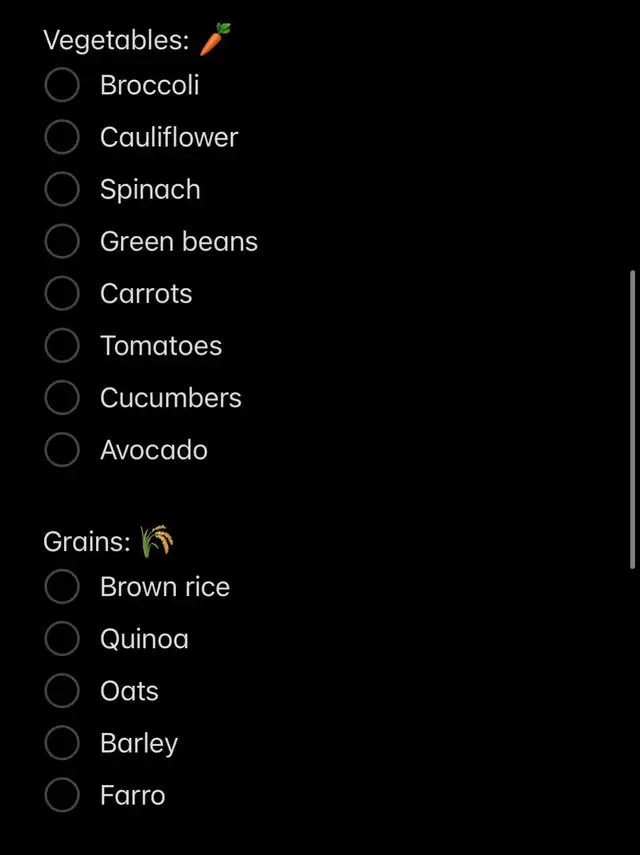Click the rice sheaf emoji beside Grains
This screenshot has width=640, height=855.
157,541
